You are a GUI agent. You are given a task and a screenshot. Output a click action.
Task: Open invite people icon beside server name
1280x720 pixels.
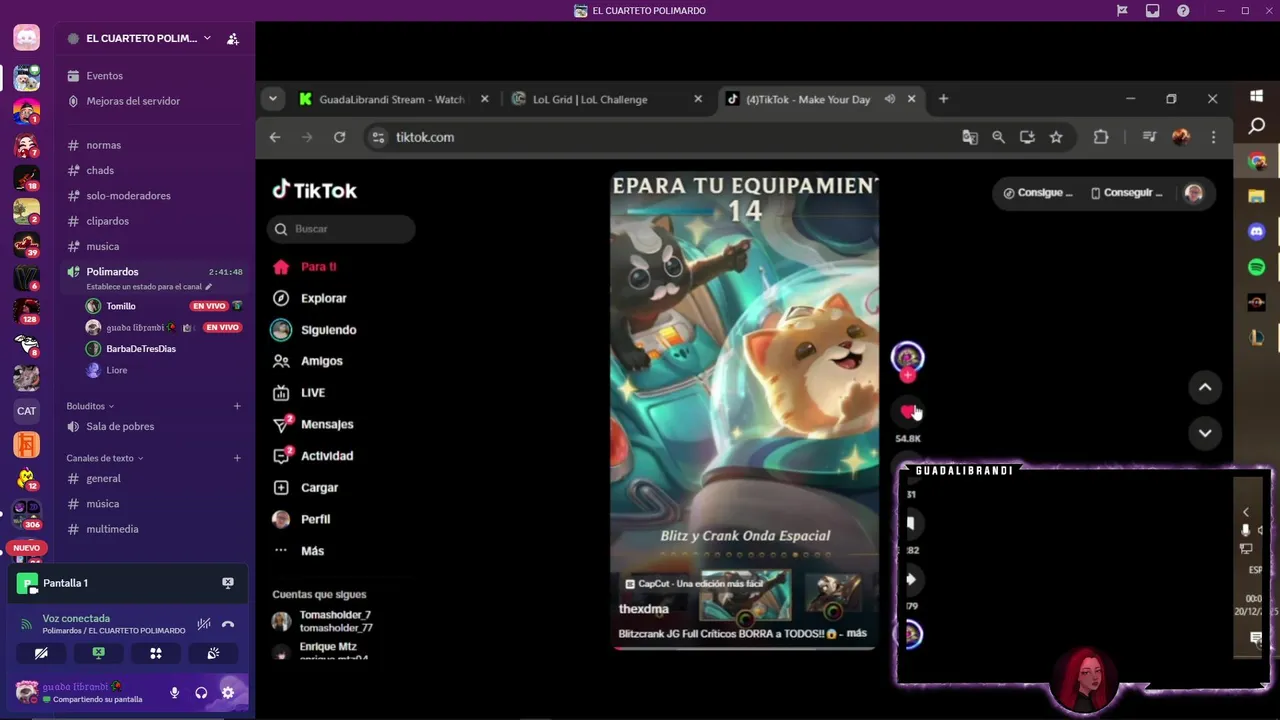click(x=232, y=39)
